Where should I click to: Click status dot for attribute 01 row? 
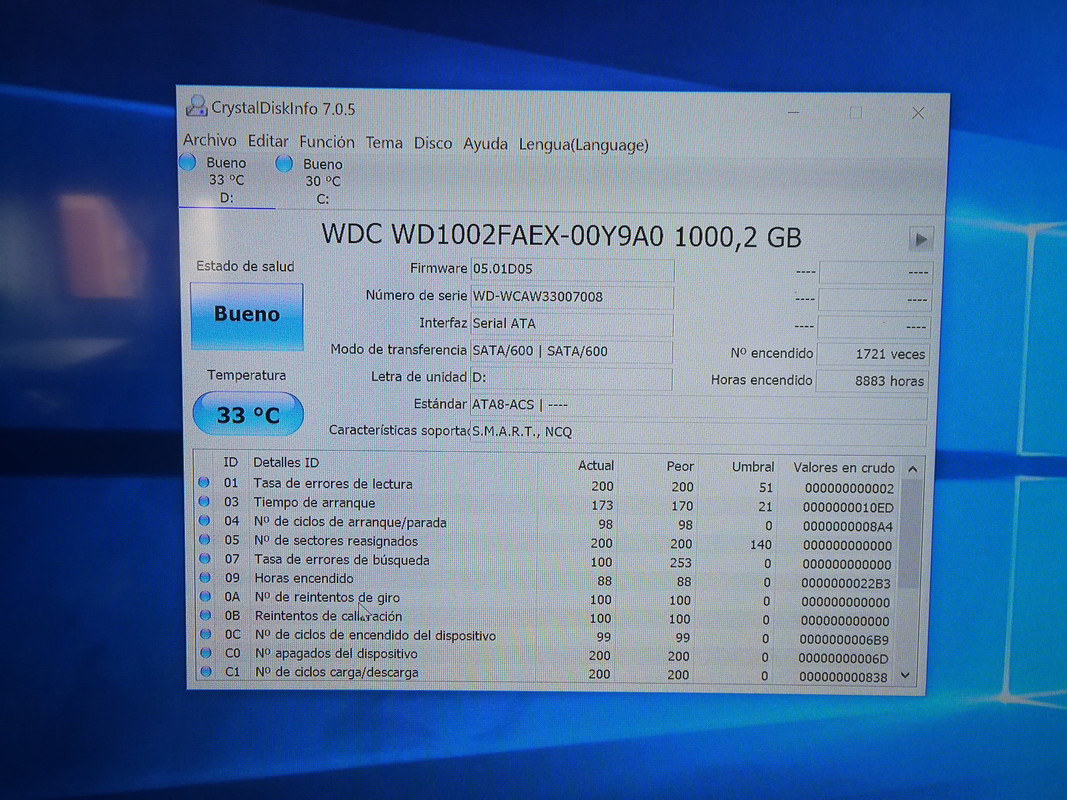click(x=203, y=482)
